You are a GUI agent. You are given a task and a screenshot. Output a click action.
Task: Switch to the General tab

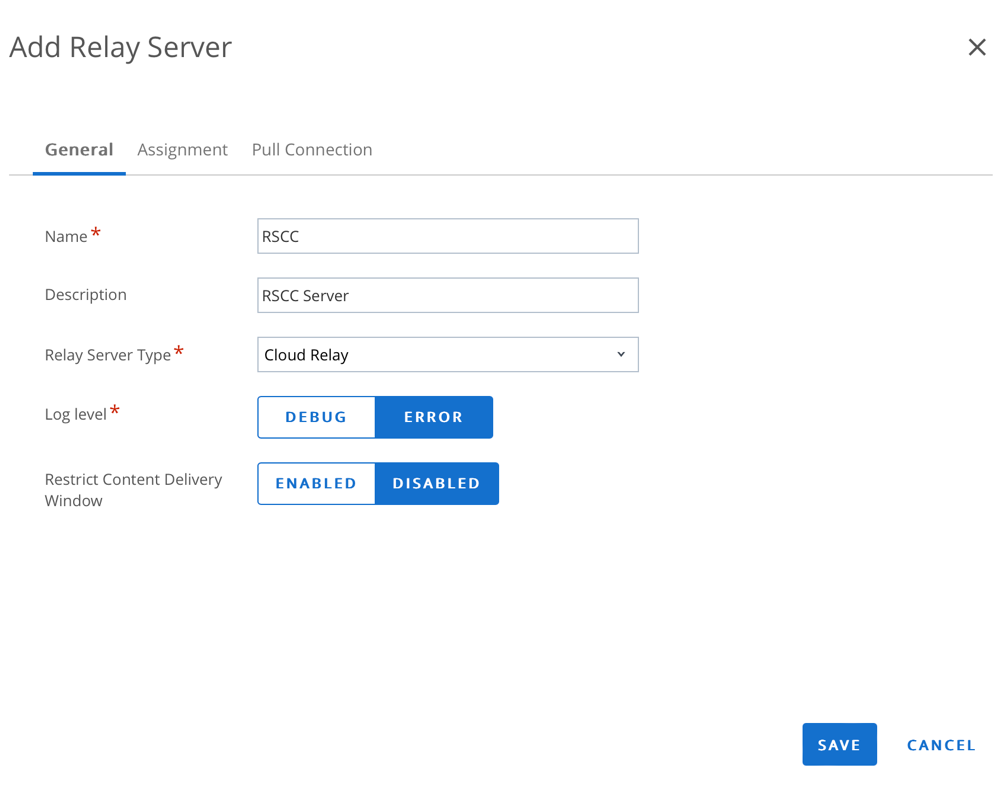tap(79, 150)
